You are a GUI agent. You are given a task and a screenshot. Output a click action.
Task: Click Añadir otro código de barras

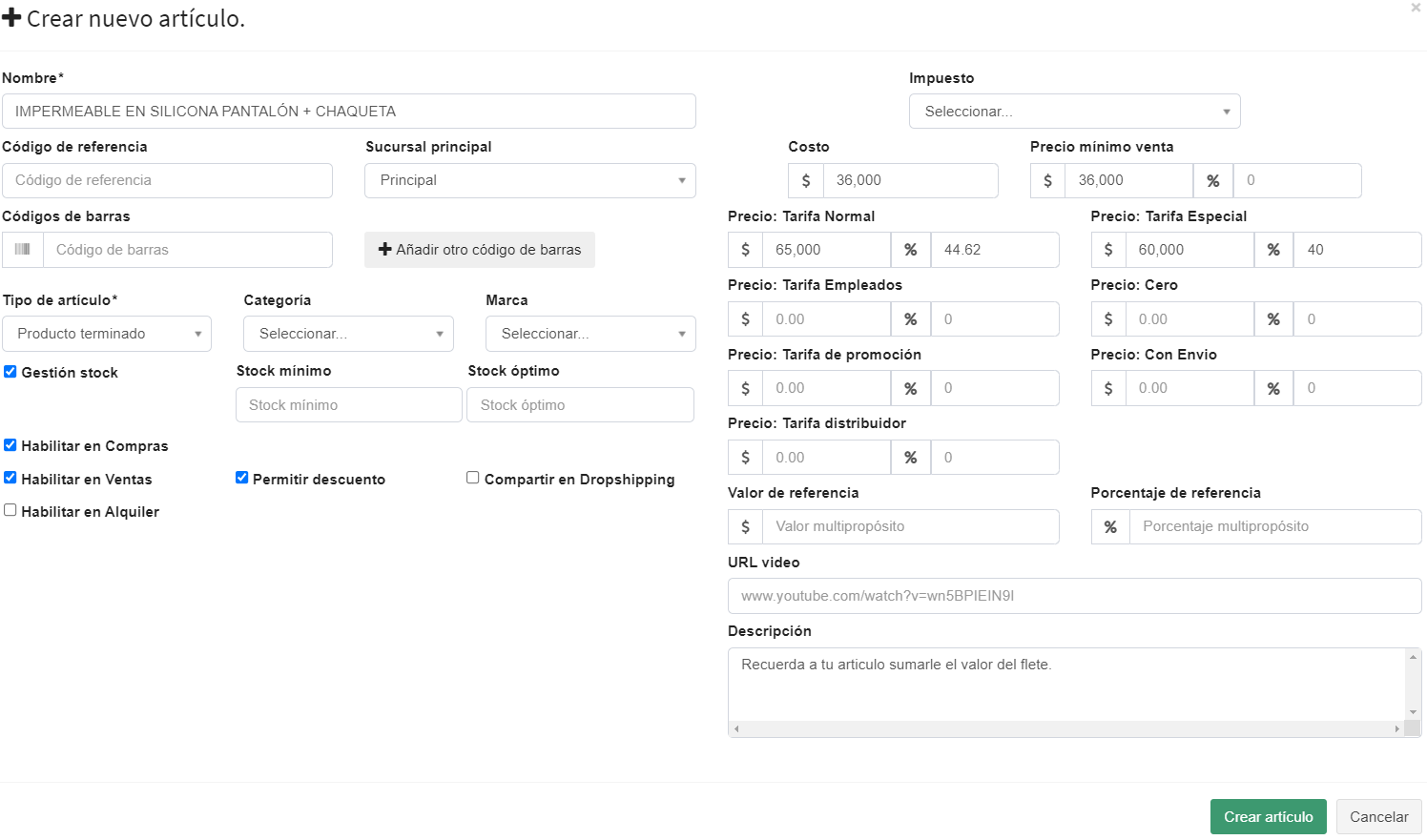click(480, 250)
